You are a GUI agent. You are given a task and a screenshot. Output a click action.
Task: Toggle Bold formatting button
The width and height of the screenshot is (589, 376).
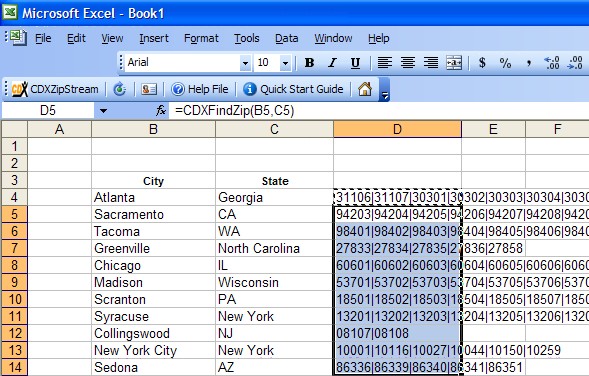(x=310, y=63)
